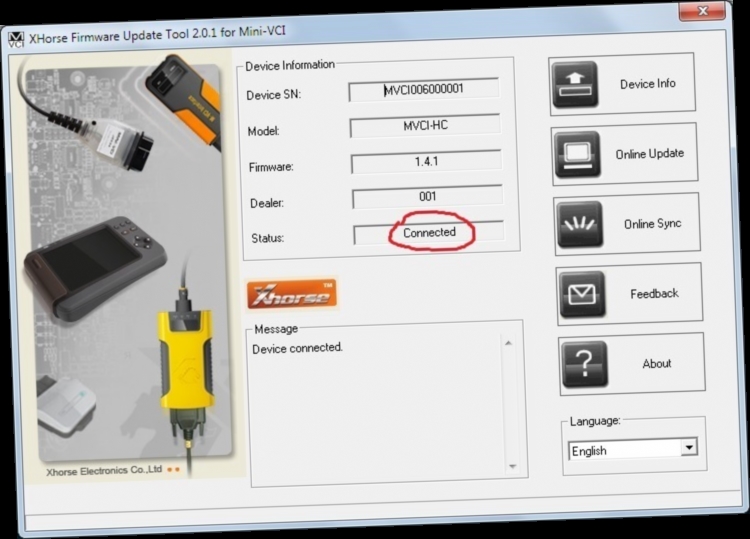
Task: Click the Feedback button label
Action: (654, 294)
